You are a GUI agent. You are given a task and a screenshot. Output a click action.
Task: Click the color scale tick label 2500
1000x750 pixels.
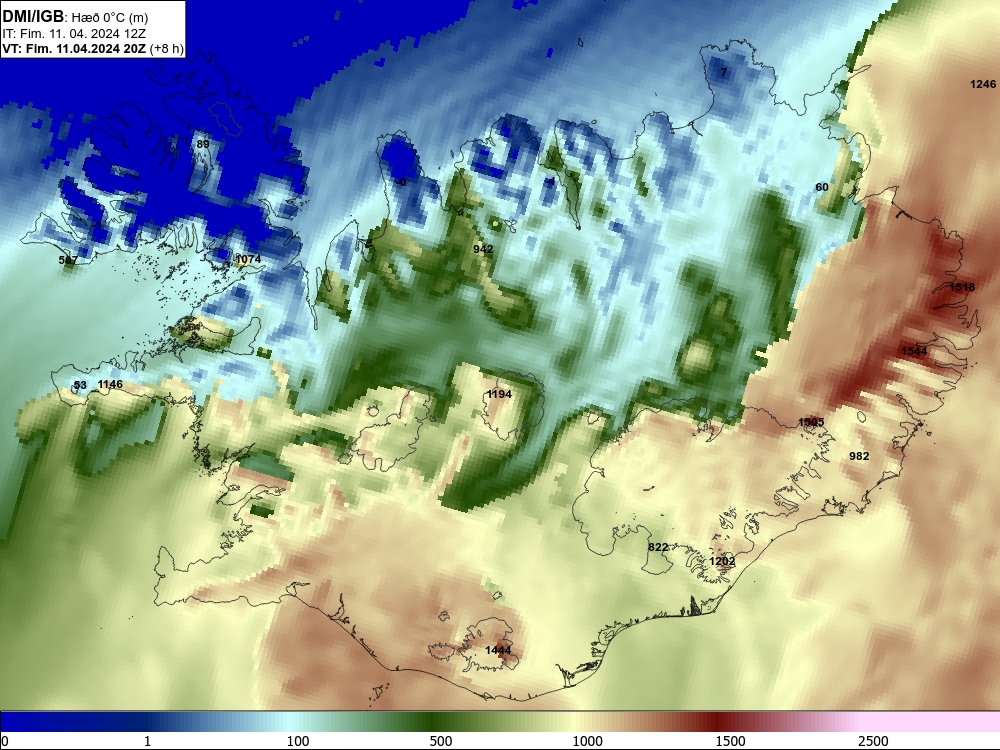point(873,741)
